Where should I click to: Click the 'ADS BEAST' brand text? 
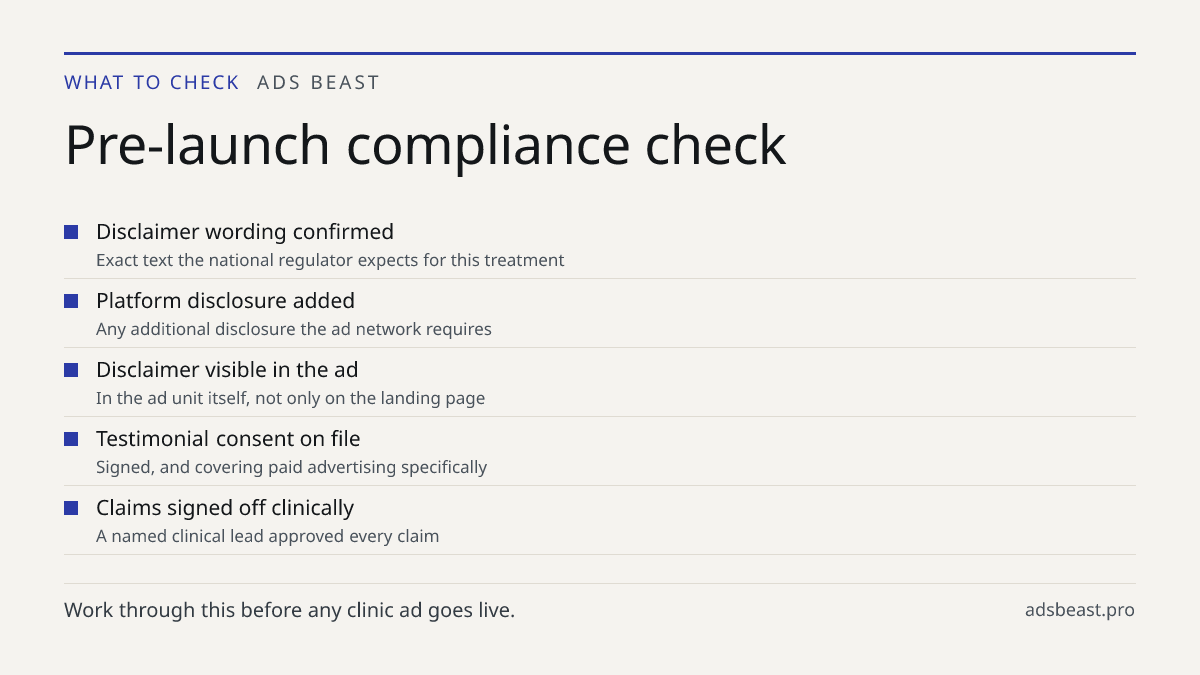[x=318, y=83]
